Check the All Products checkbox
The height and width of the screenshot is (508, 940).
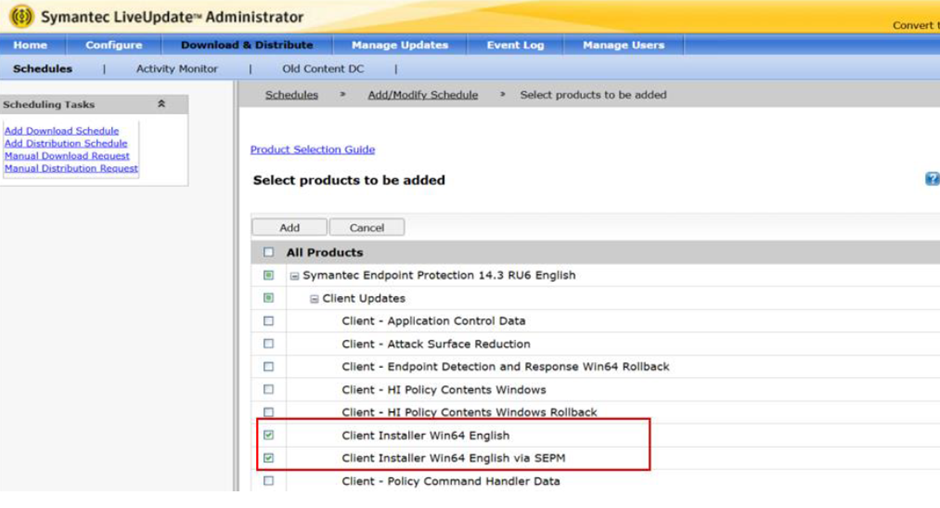pyautogui.click(x=268, y=253)
